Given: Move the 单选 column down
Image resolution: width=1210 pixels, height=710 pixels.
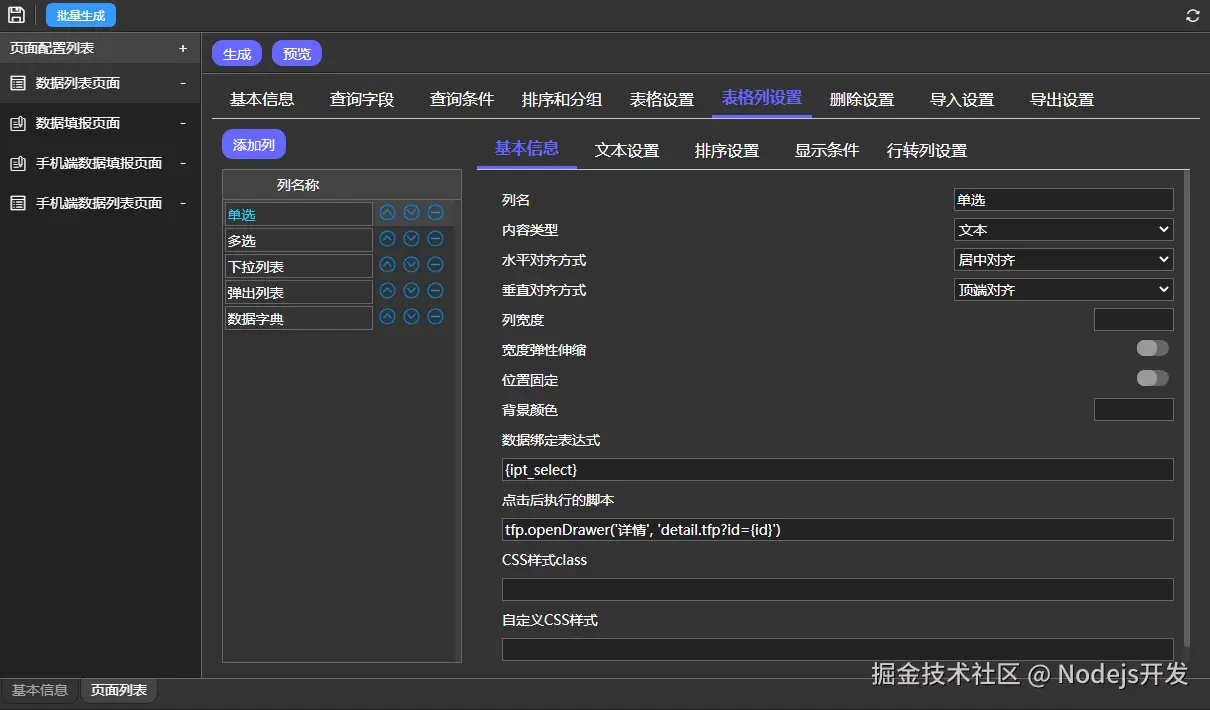Looking at the screenshot, I should (x=411, y=213).
